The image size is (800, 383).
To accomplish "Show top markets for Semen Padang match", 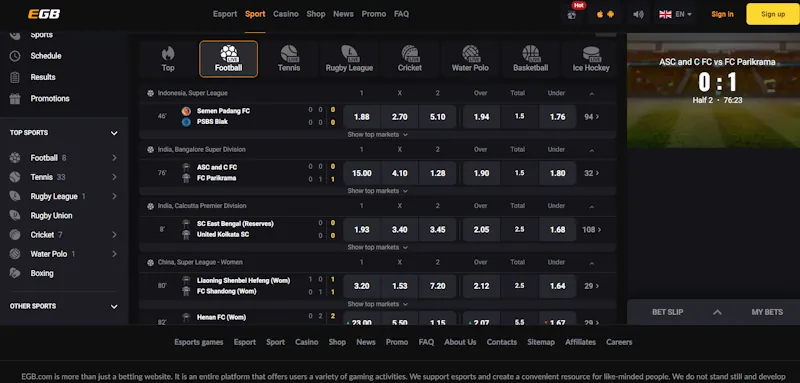I will [378, 135].
